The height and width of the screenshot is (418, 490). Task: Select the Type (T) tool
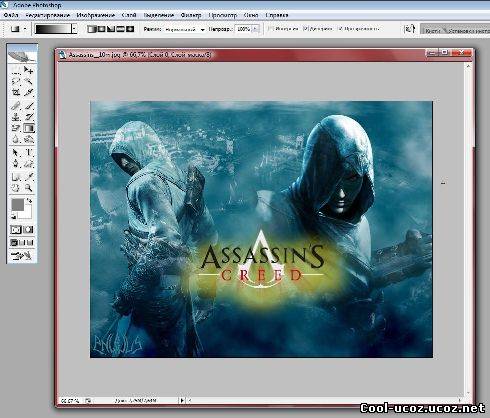pos(29,153)
